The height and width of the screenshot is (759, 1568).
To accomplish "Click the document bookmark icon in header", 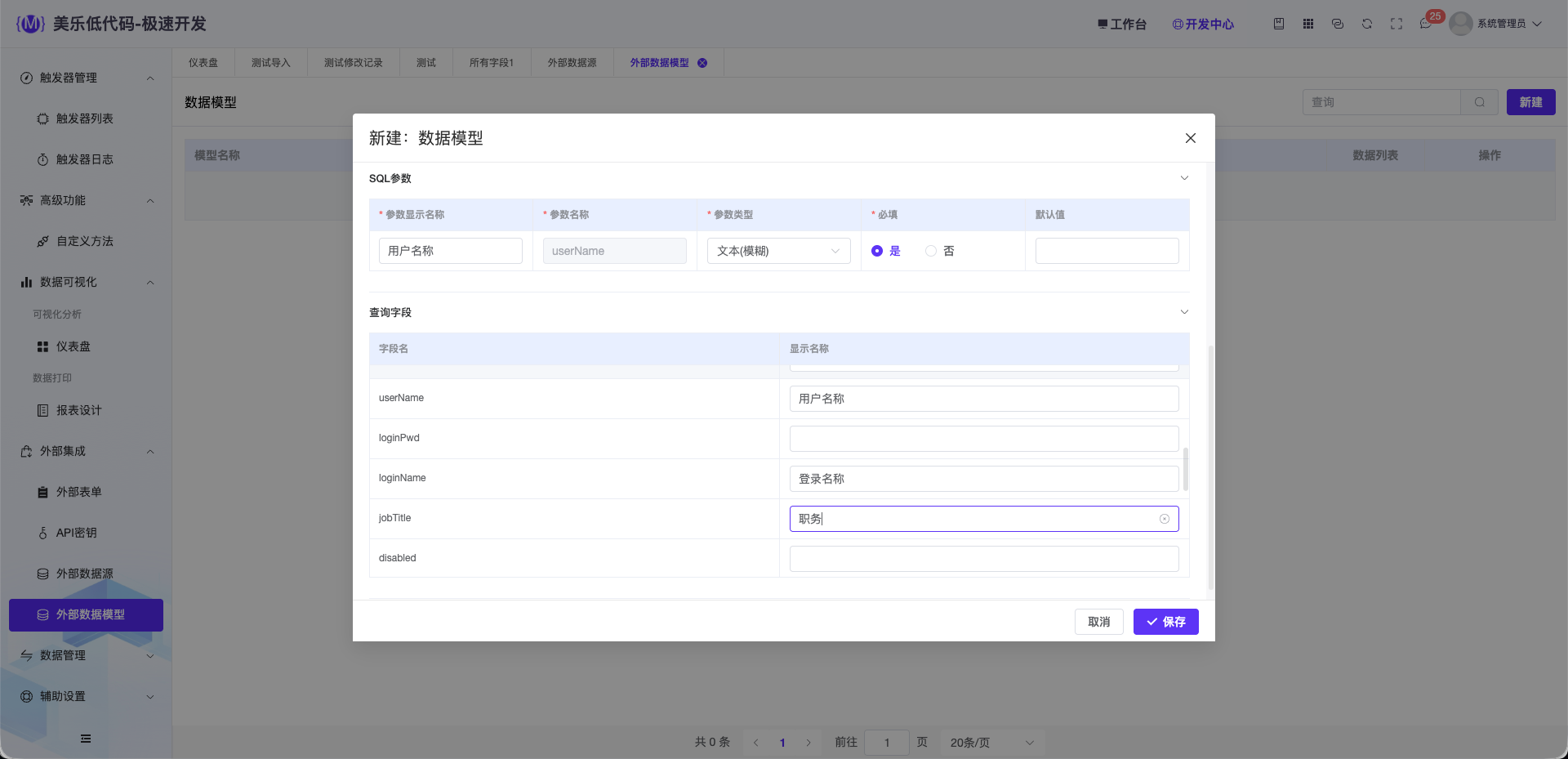I will pyautogui.click(x=1279, y=24).
